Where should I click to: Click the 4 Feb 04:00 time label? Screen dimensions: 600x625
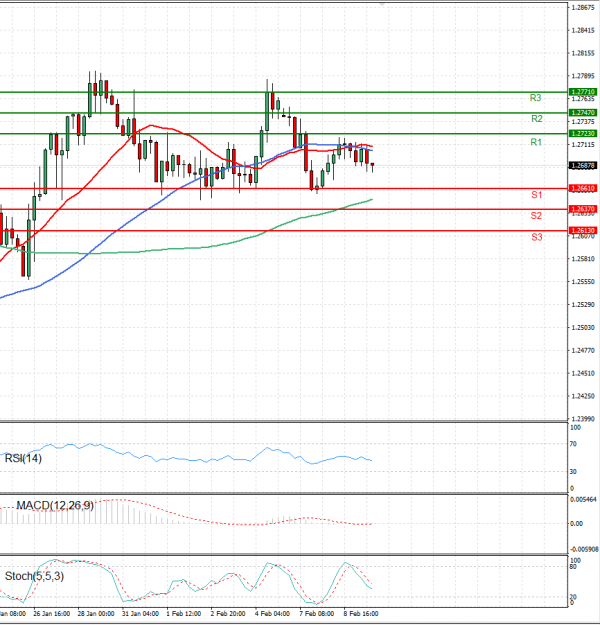(272, 613)
